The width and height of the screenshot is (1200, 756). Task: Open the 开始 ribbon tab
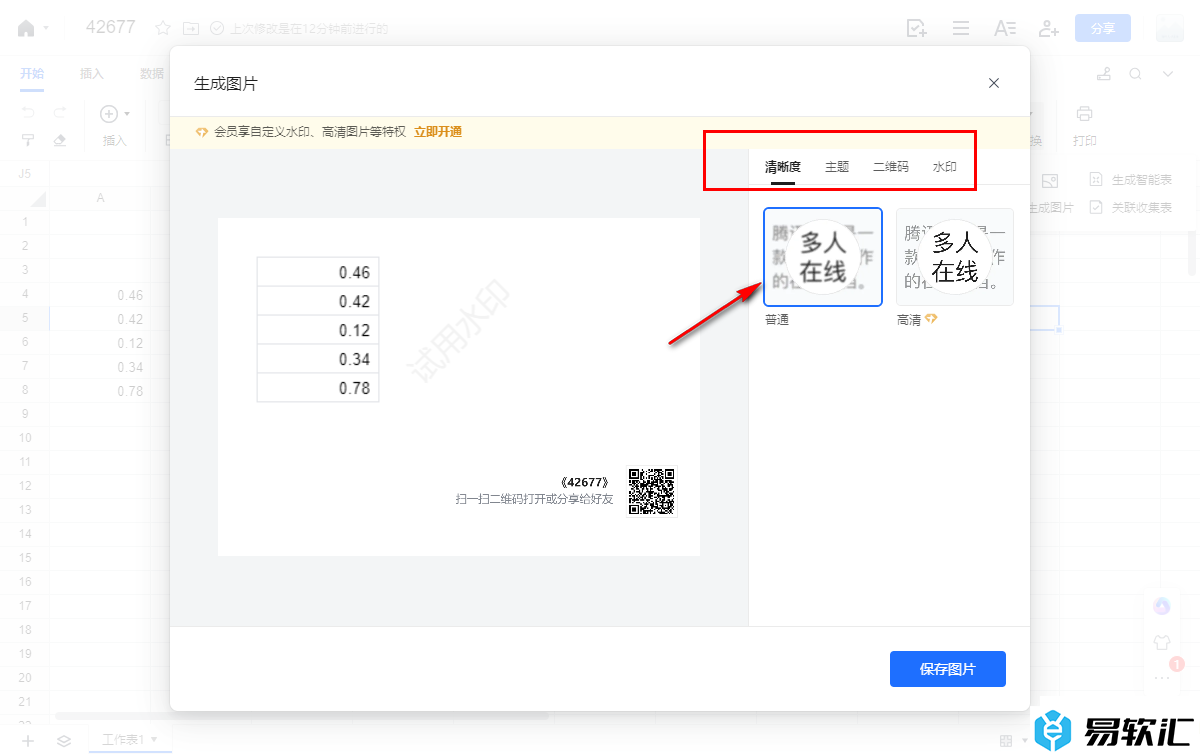(x=32, y=73)
